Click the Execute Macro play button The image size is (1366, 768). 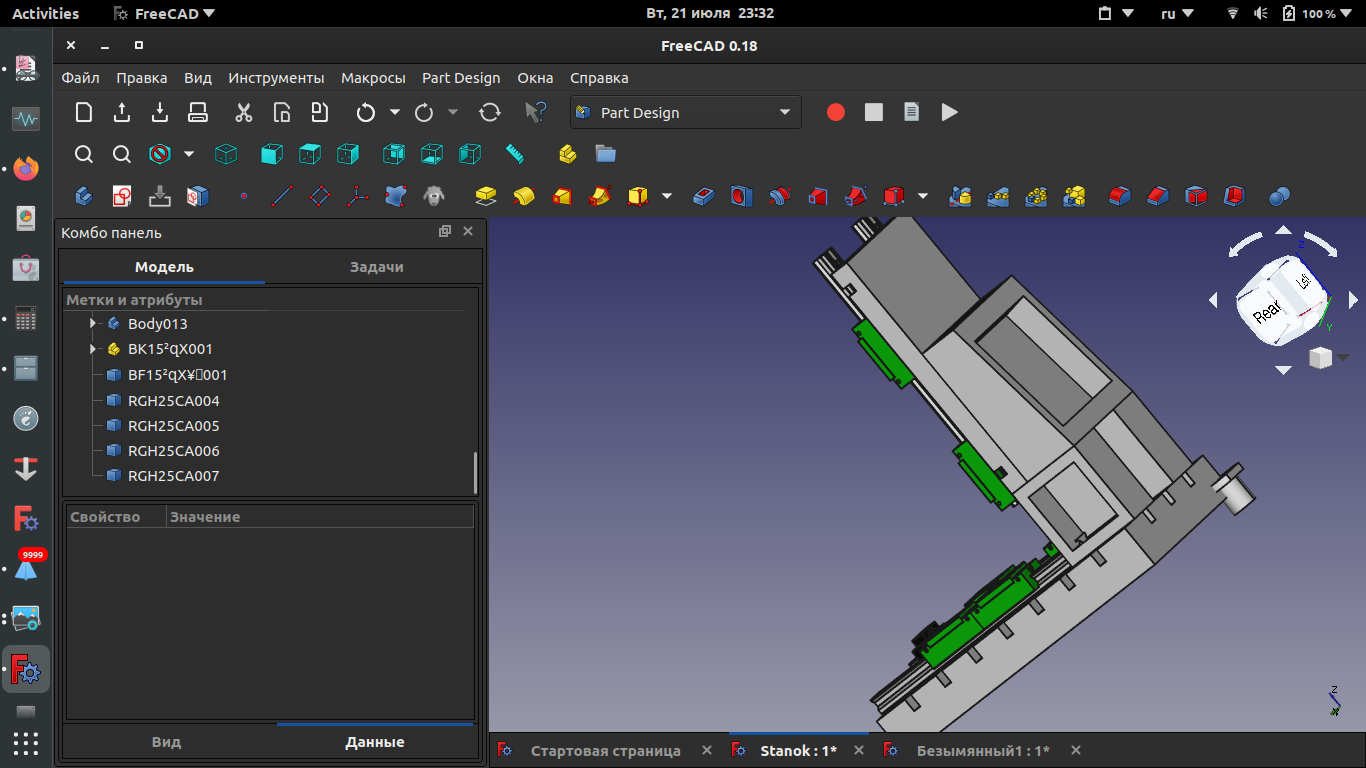(949, 113)
